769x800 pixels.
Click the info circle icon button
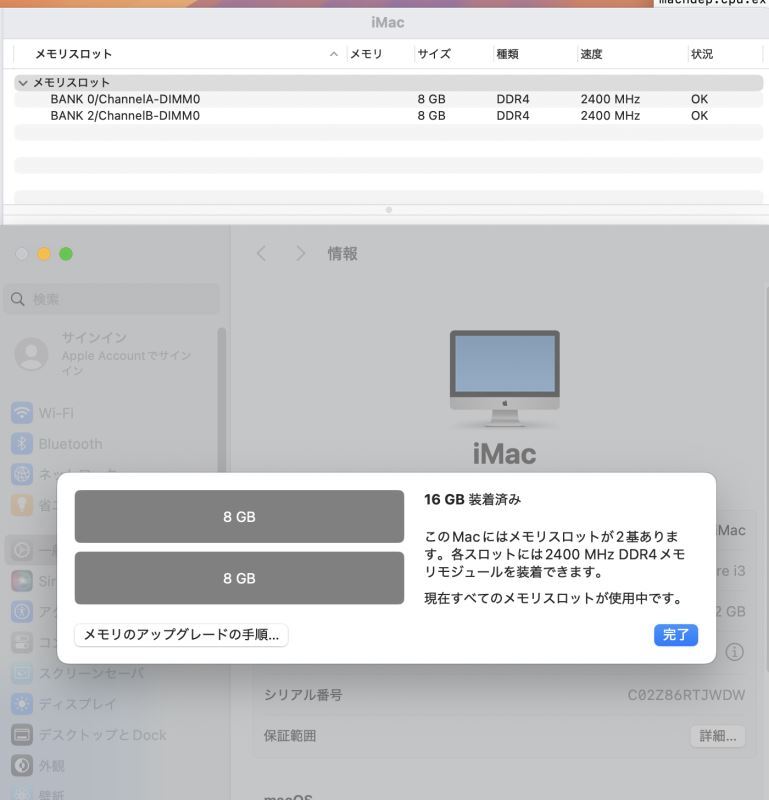[x=734, y=652]
